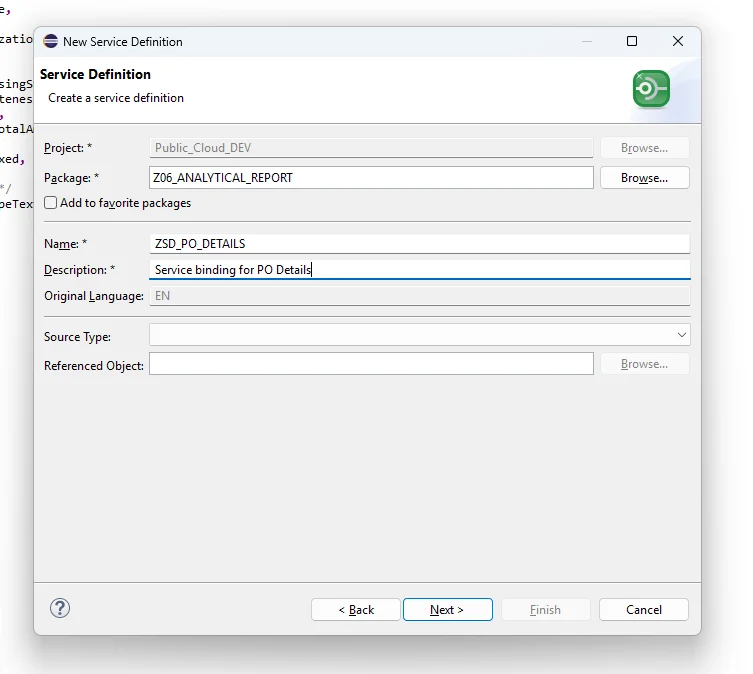Click the 'Project: *' label
This screenshot has width=753, height=674.
(x=68, y=148)
